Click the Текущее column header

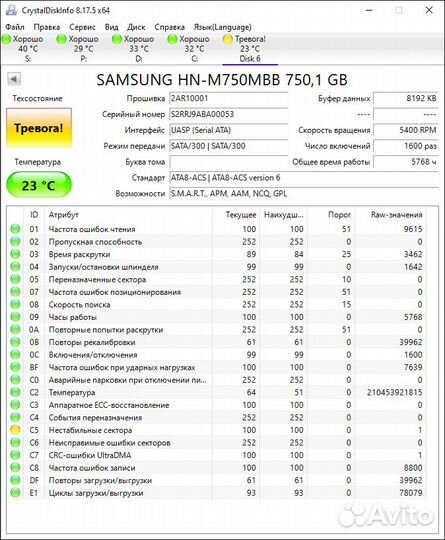236,215
